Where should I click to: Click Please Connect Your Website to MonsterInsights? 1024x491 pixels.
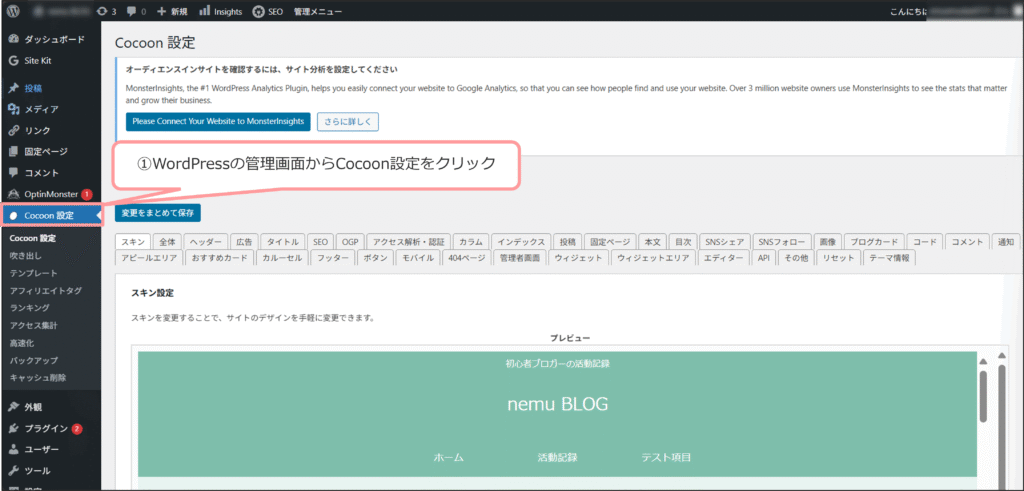(217, 121)
